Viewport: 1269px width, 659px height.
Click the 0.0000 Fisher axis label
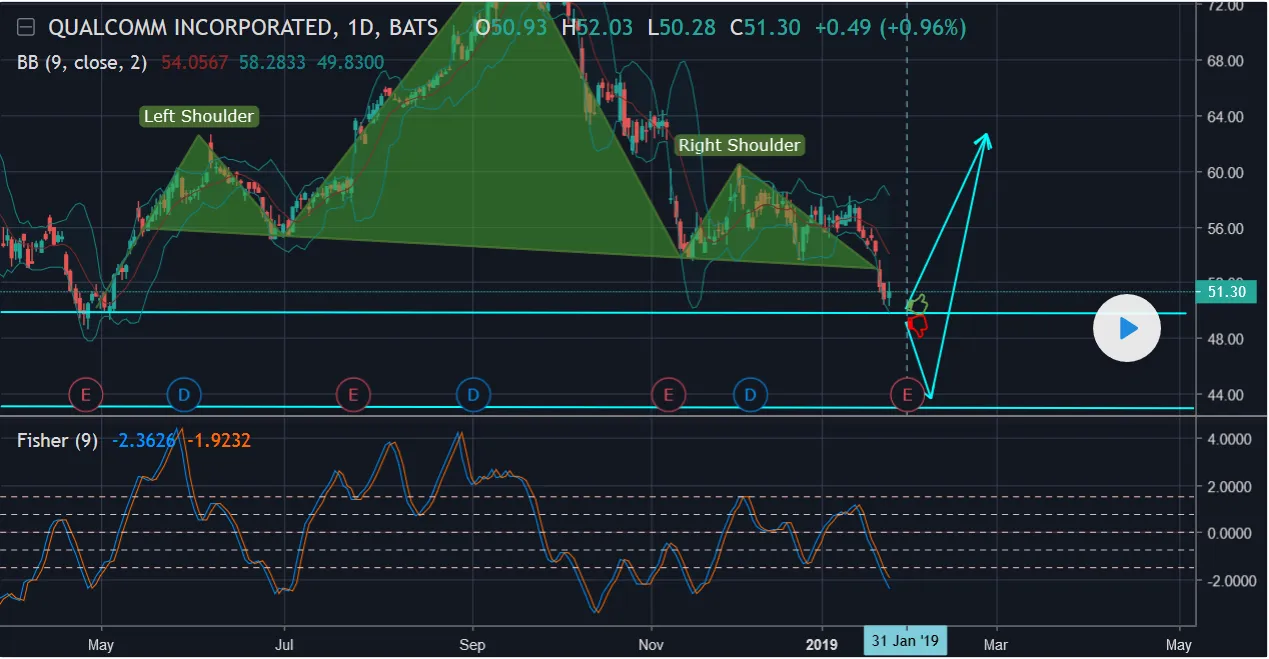(x=1228, y=533)
